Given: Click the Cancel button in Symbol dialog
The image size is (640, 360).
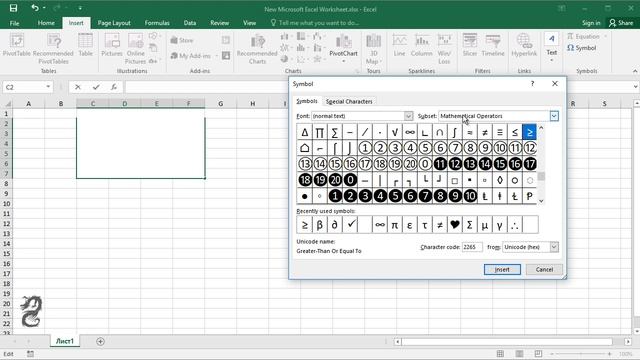Looking at the screenshot, I should click(544, 269).
